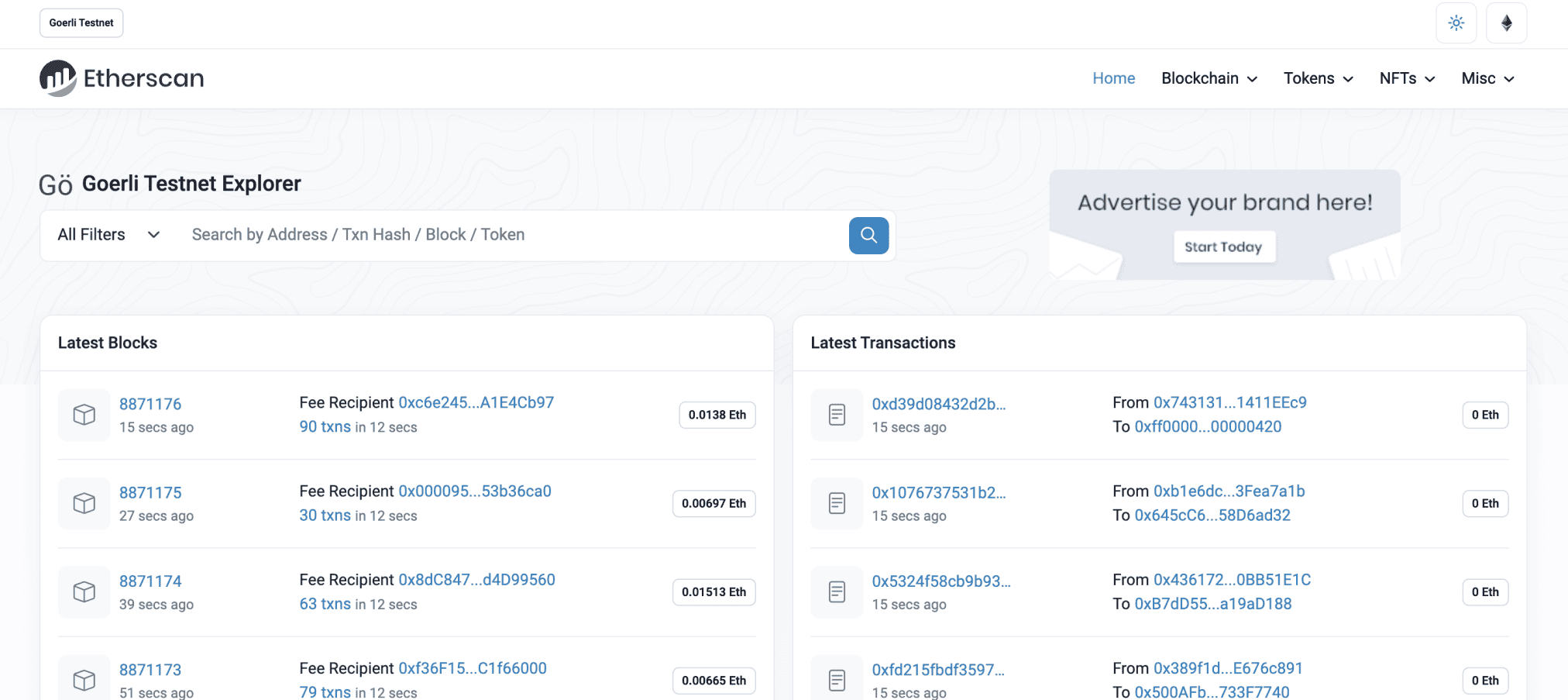Screen dimensions: 1568x700
Task: Open the NFTs menu
Action: click(1407, 78)
